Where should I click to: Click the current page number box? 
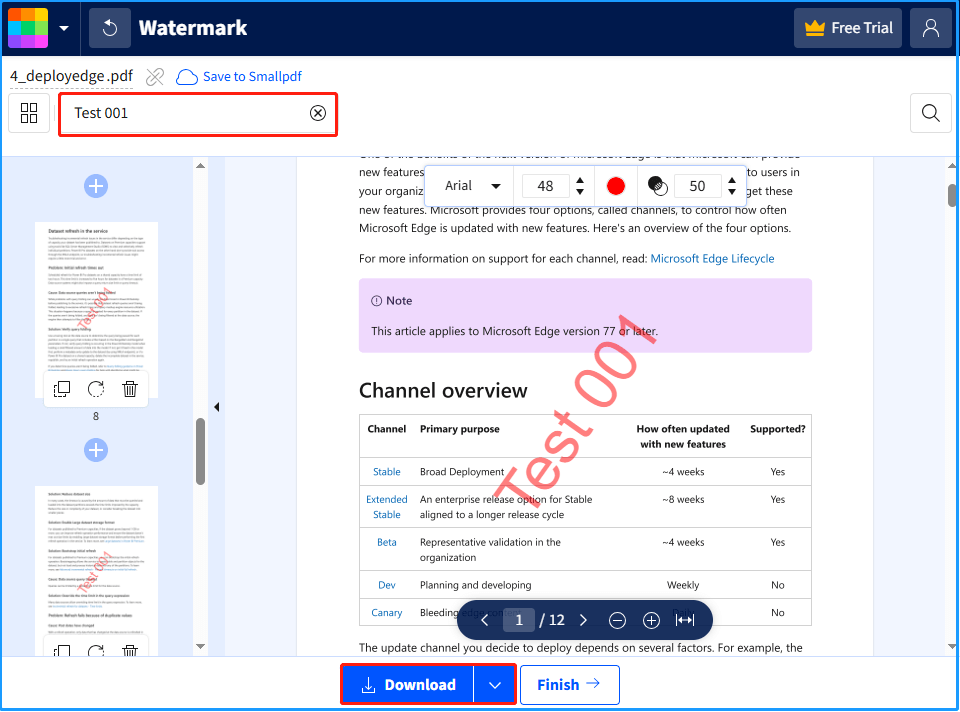519,621
